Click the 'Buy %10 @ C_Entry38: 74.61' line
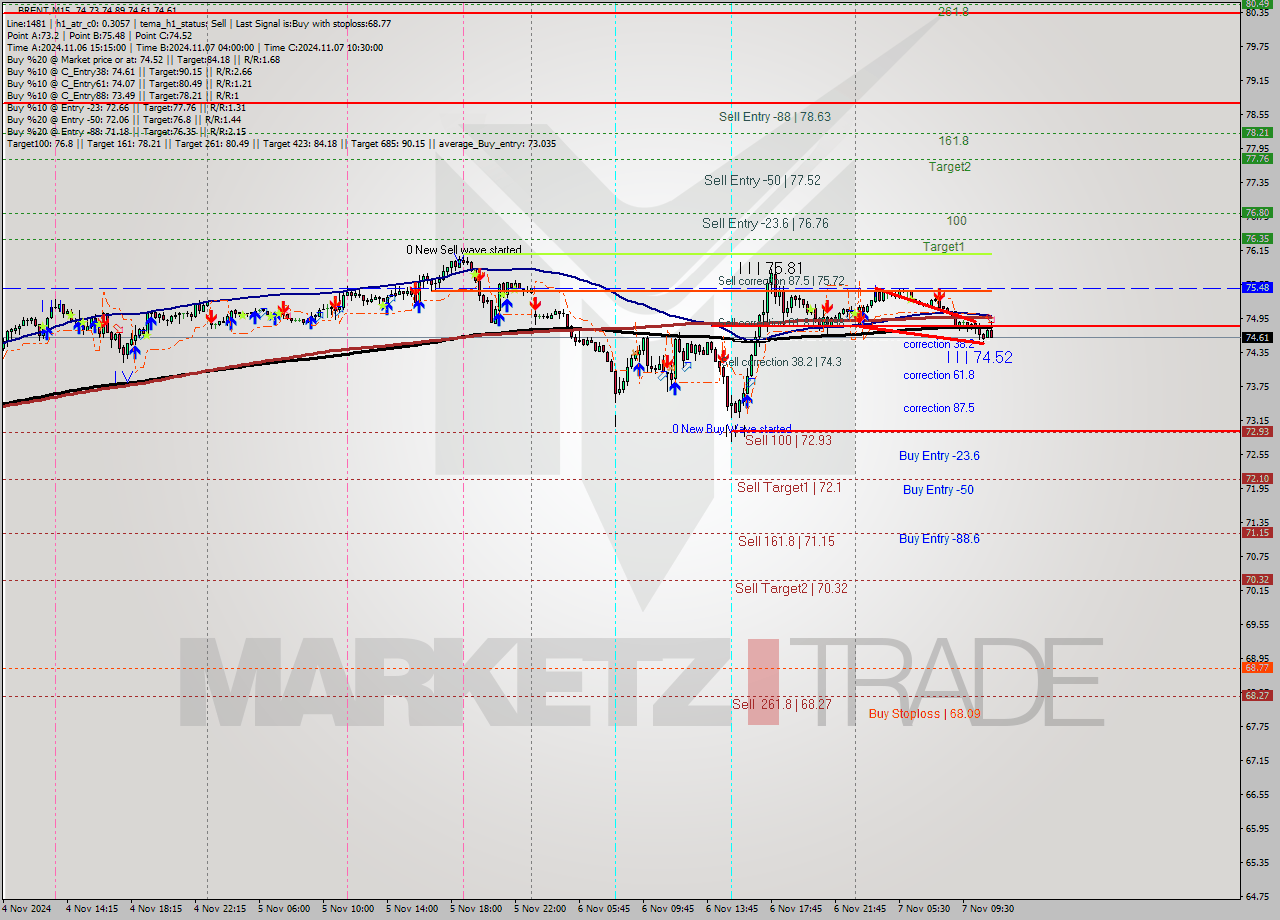The height and width of the screenshot is (920, 1280). coord(129,71)
